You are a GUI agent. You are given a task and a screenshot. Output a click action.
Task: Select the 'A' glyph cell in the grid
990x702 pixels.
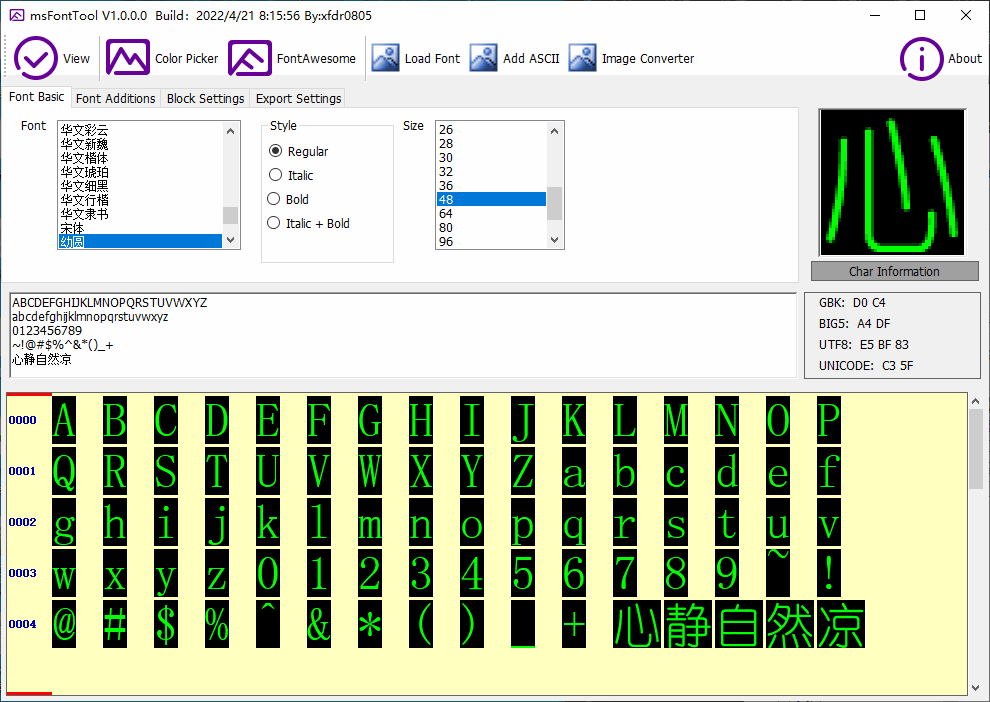[x=64, y=420]
